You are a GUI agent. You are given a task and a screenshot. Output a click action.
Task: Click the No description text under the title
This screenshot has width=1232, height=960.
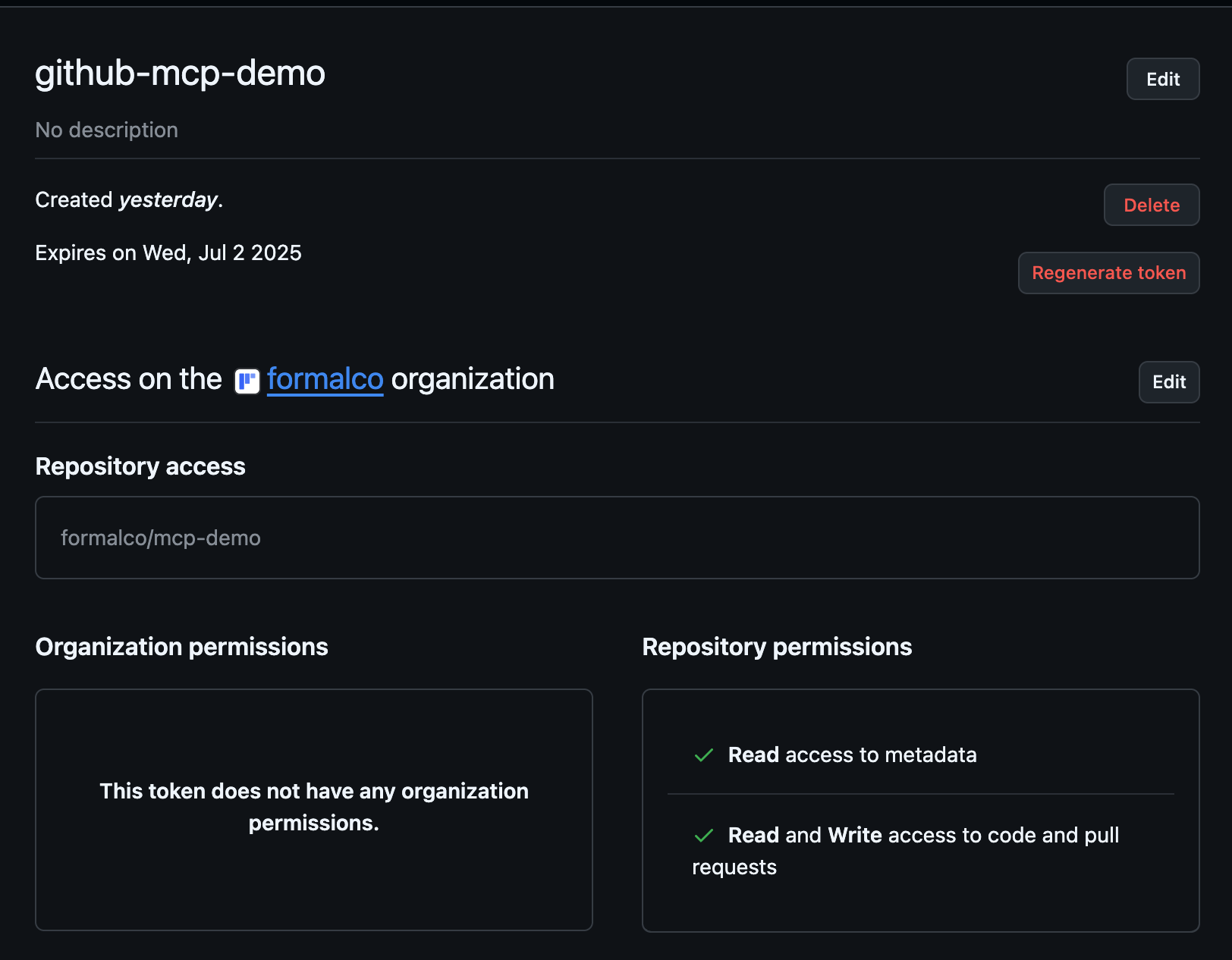[106, 130]
